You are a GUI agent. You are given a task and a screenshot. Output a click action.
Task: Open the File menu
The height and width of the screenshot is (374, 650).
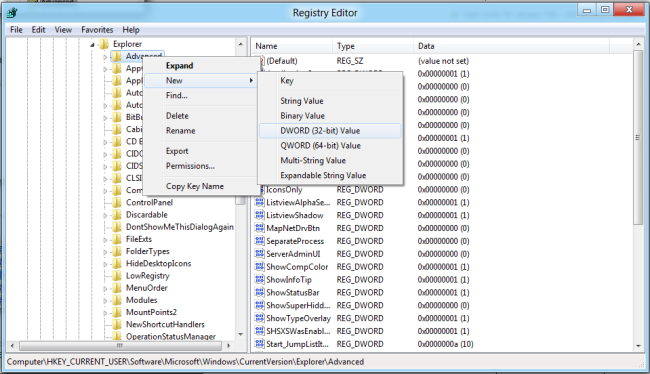tap(16, 30)
